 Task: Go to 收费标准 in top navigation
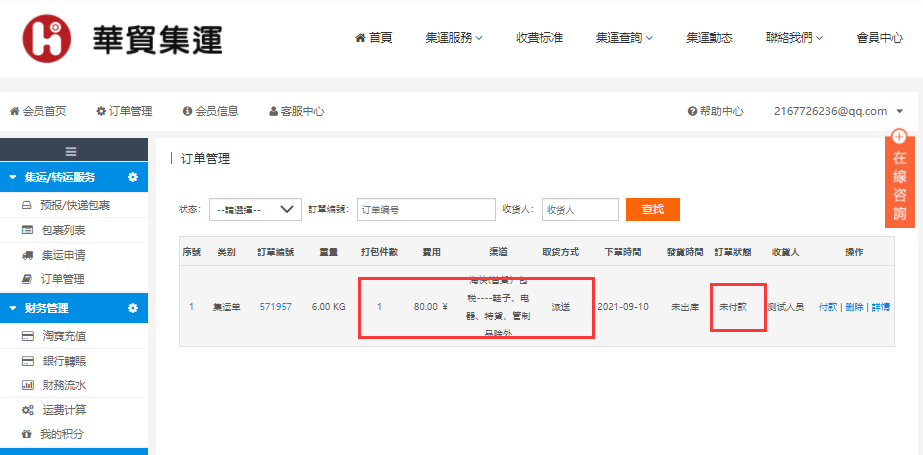point(539,38)
